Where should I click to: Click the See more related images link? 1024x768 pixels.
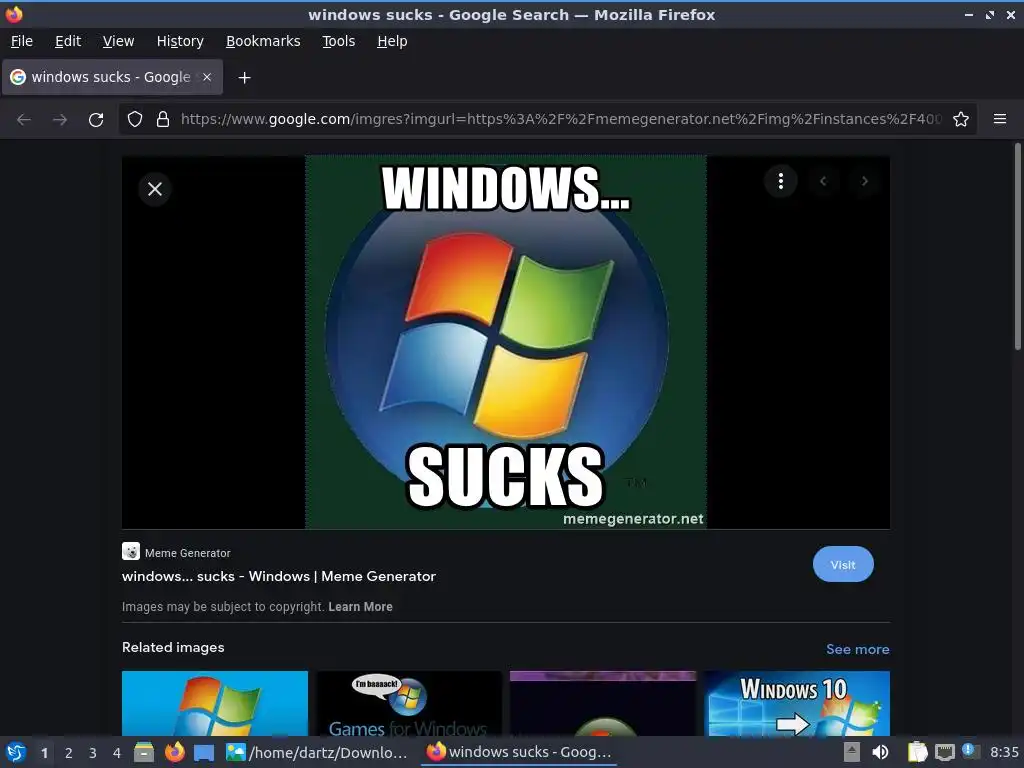pyautogui.click(x=857, y=649)
